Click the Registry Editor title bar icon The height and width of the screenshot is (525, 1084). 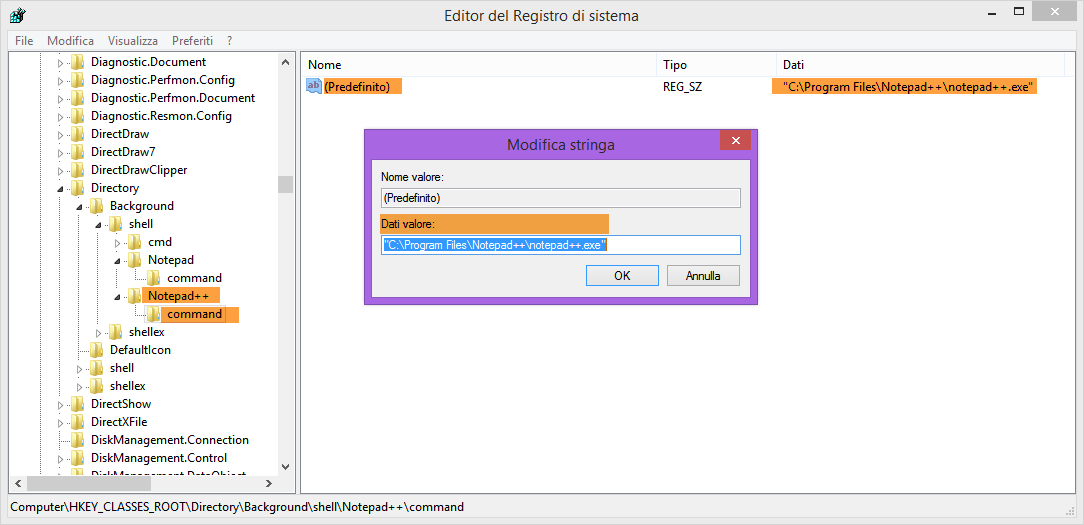(x=18, y=14)
